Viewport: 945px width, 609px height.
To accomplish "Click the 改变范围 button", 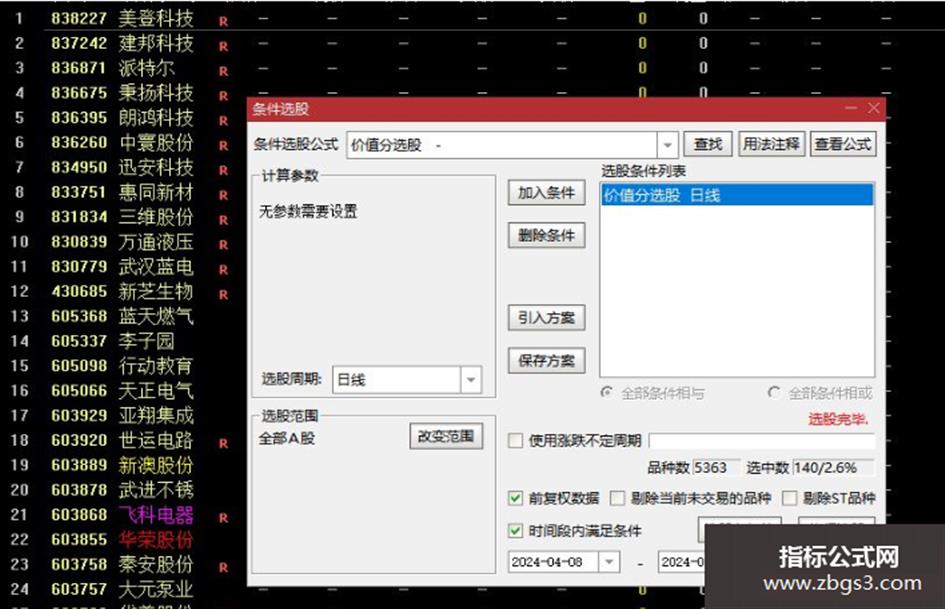I will 446,436.
